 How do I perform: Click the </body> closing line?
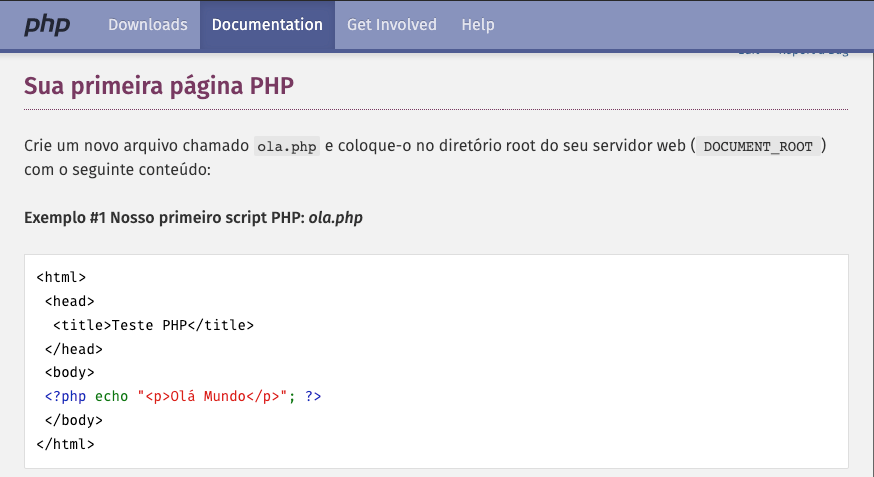coord(74,420)
